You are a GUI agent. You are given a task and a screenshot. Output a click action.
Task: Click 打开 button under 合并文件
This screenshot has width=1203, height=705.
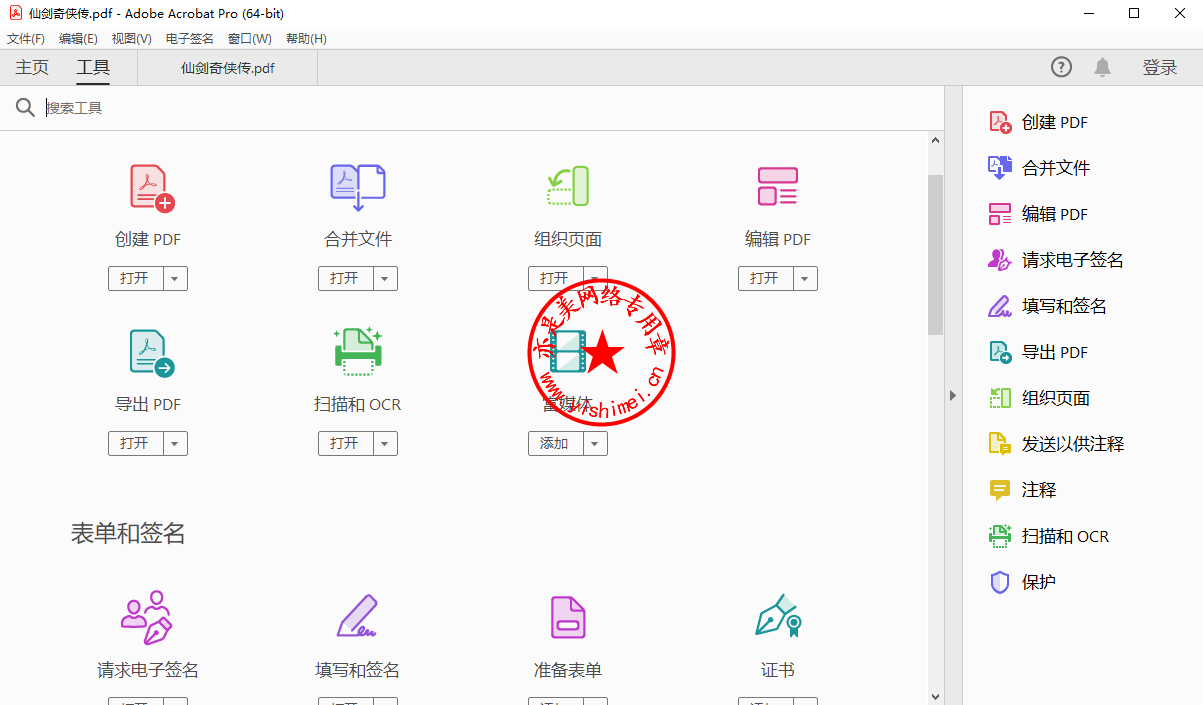[x=345, y=278]
